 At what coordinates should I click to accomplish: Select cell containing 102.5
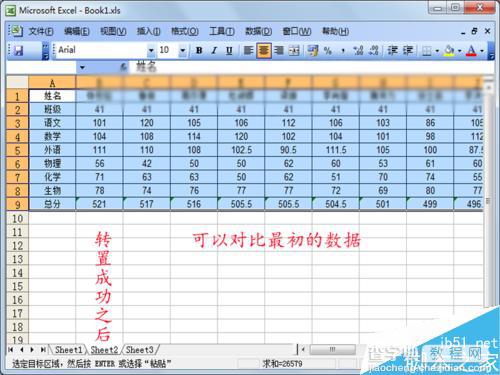pyautogui.click(x=241, y=150)
